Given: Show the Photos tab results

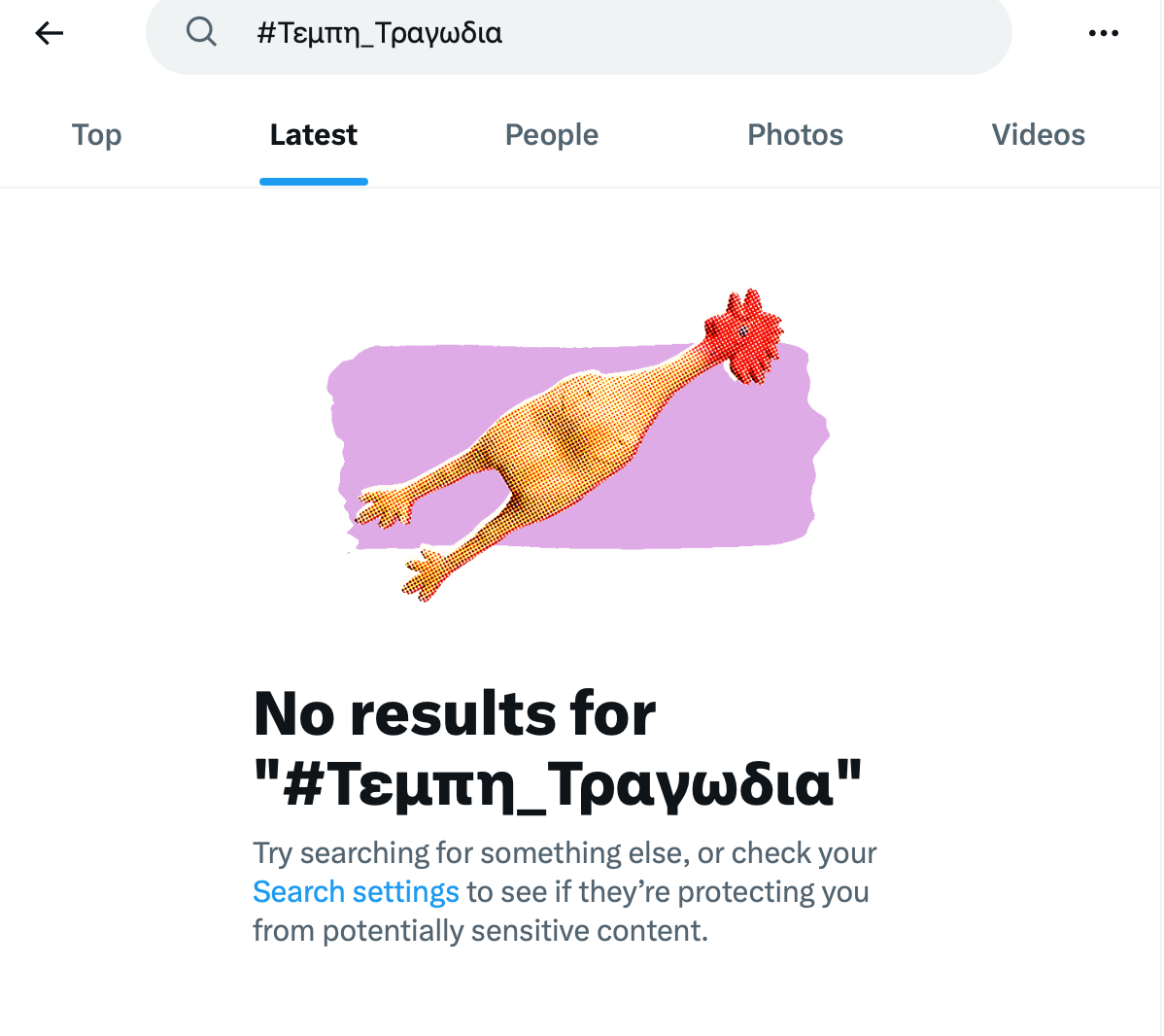Looking at the screenshot, I should pyautogui.click(x=795, y=135).
